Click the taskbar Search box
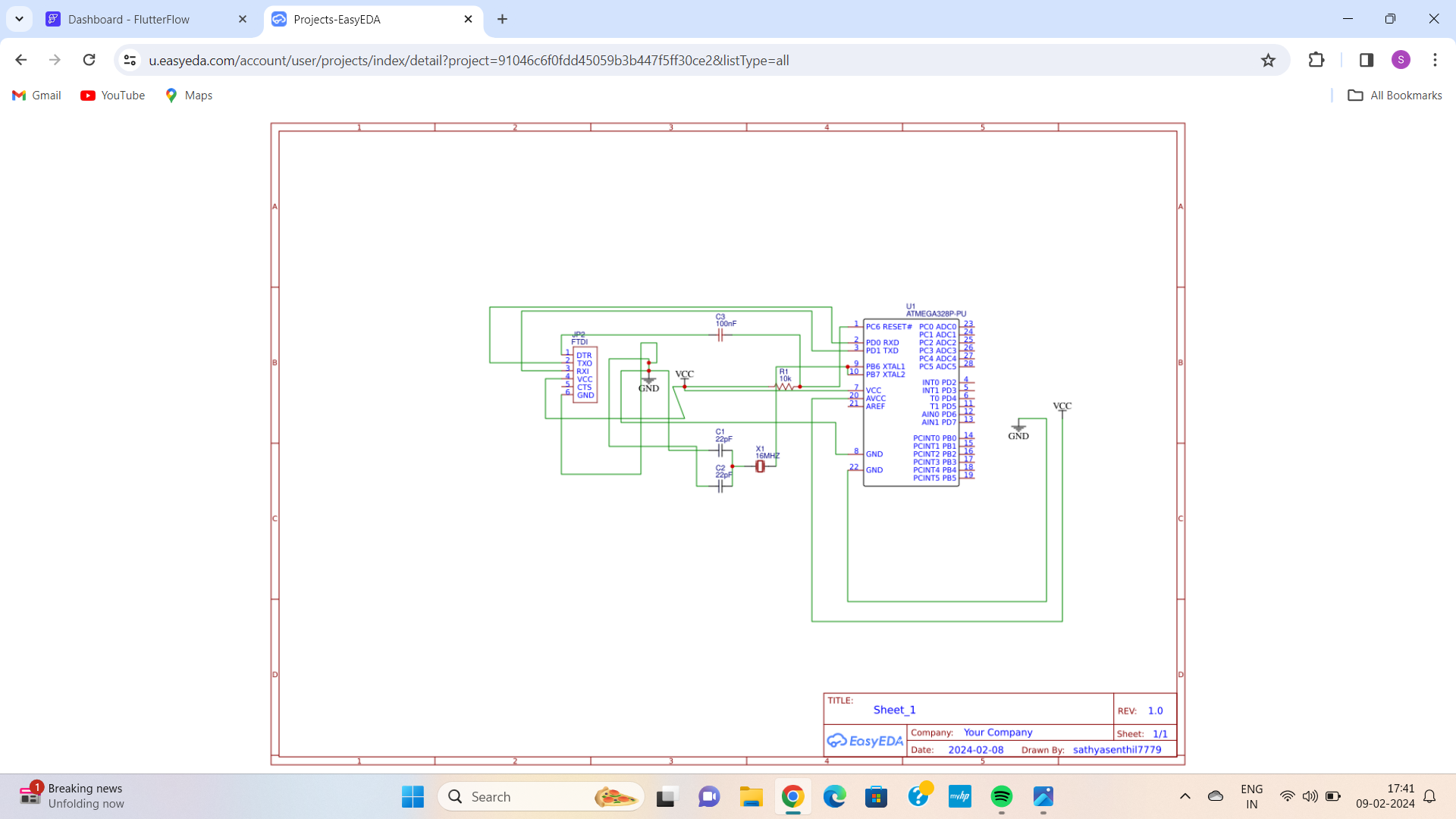Screen dimensions: 1456x819 coord(541,796)
